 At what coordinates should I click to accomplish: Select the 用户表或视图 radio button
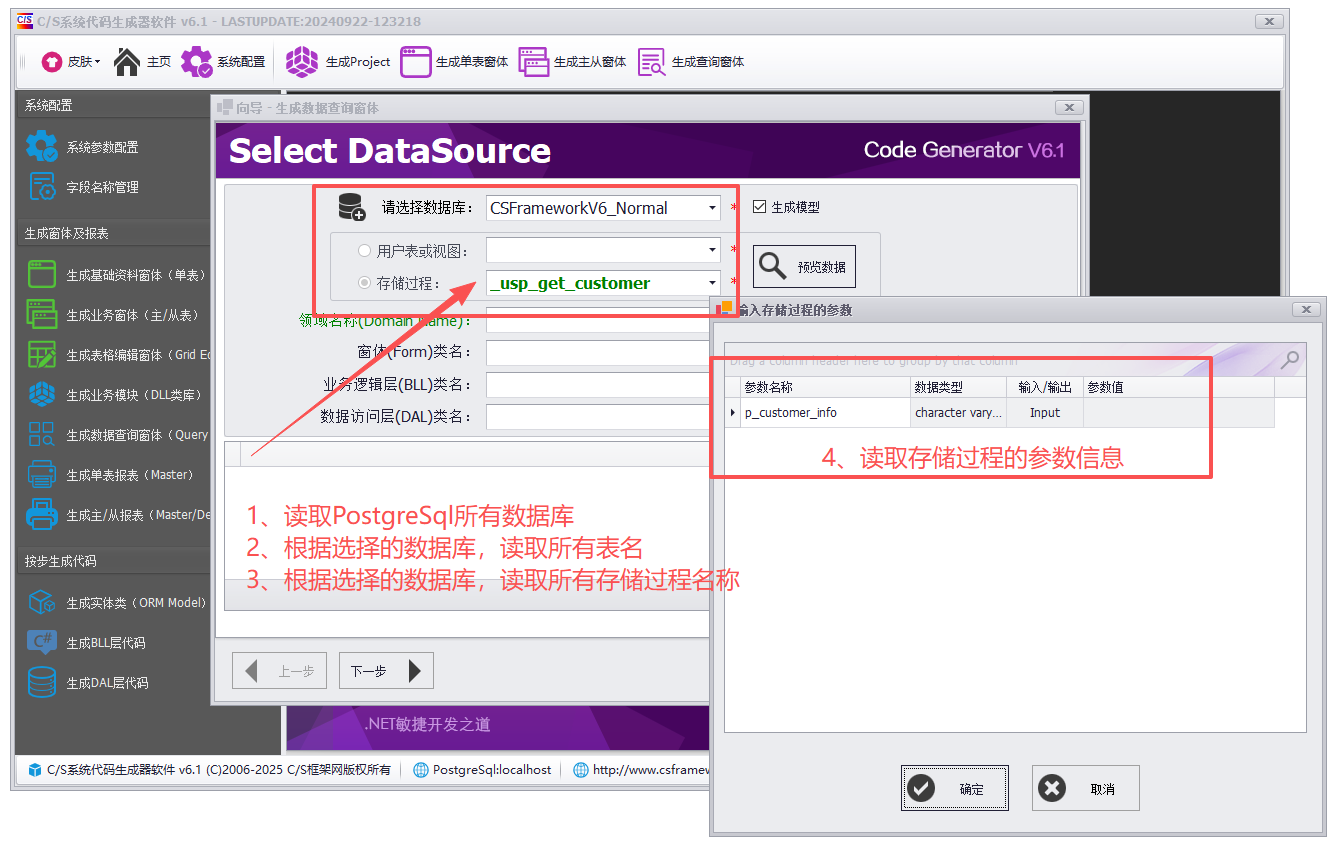363,250
